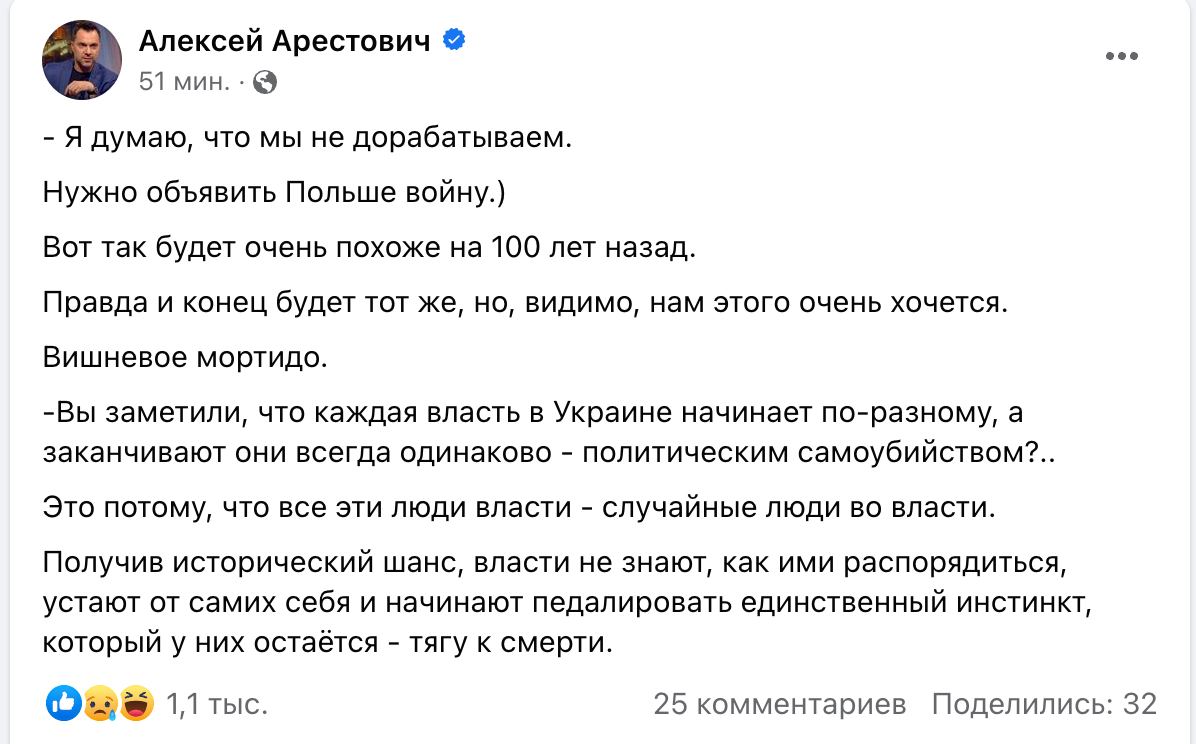This screenshot has height=744, width=1196.
Task: Open Алексей Арестович profile picture
Action: pos(81,60)
